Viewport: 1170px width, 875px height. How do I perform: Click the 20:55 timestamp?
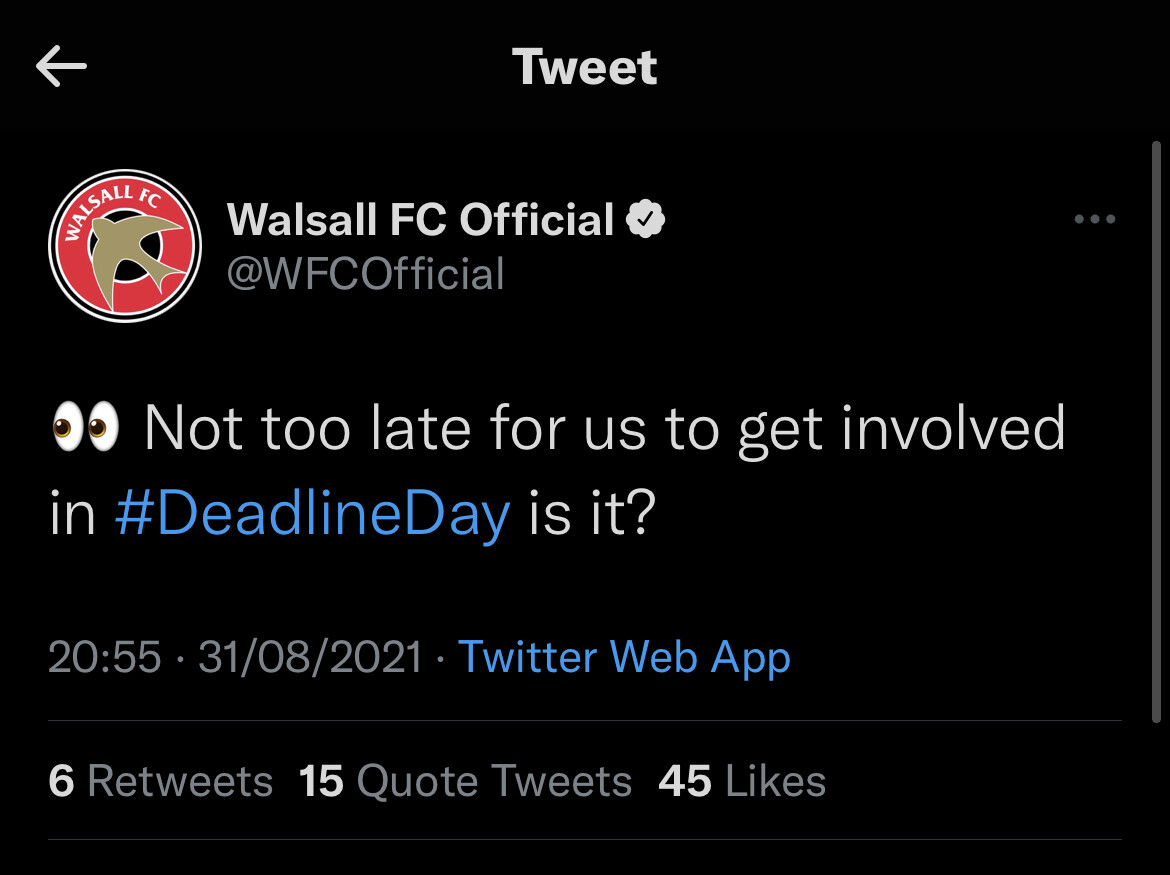[104, 657]
